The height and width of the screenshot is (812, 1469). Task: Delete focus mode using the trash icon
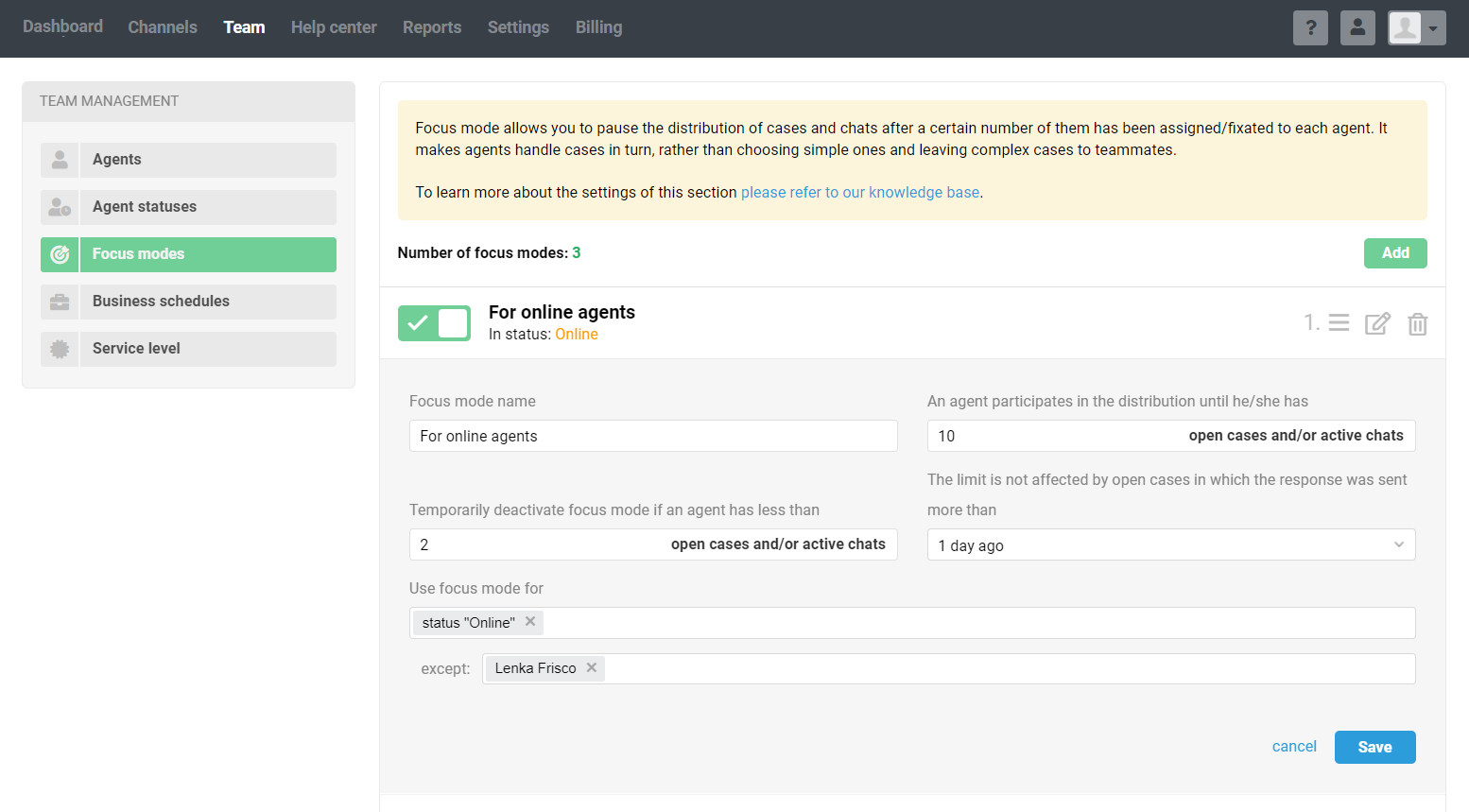click(1417, 324)
